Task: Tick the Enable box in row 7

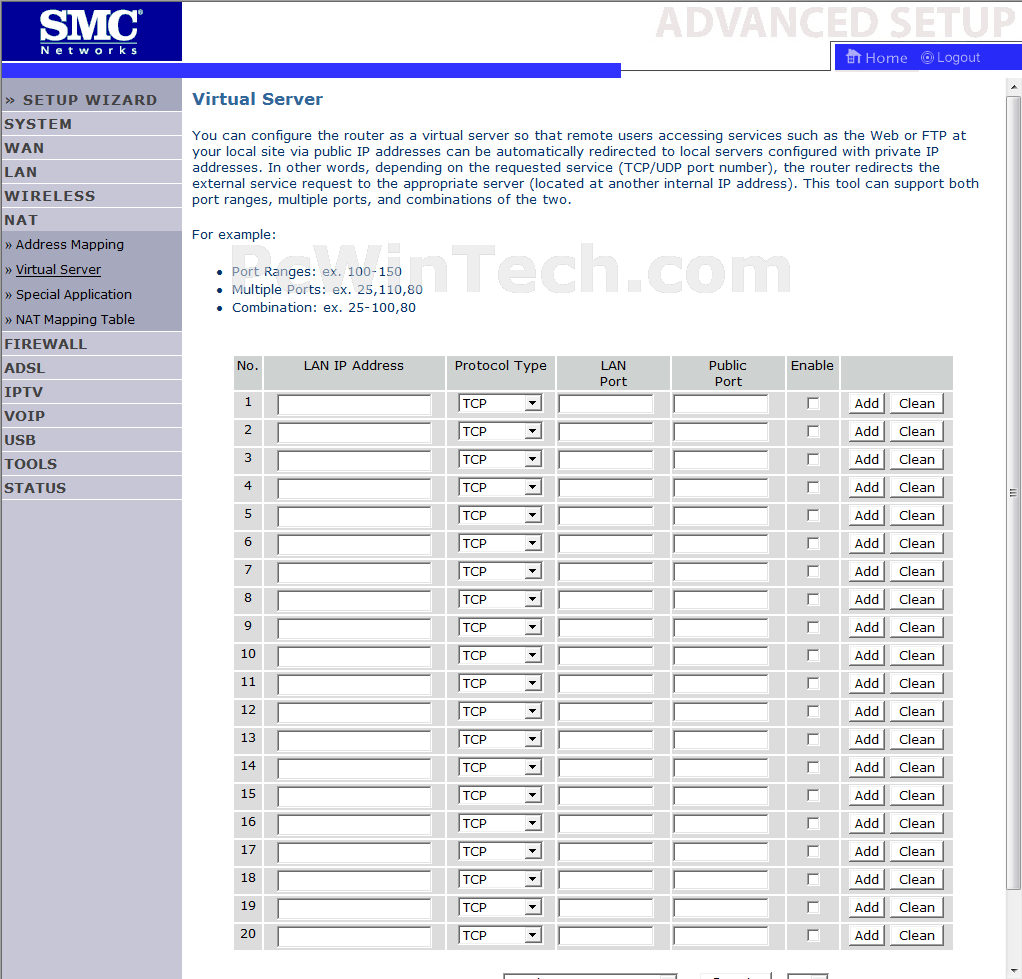Action: [x=813, y=572]
